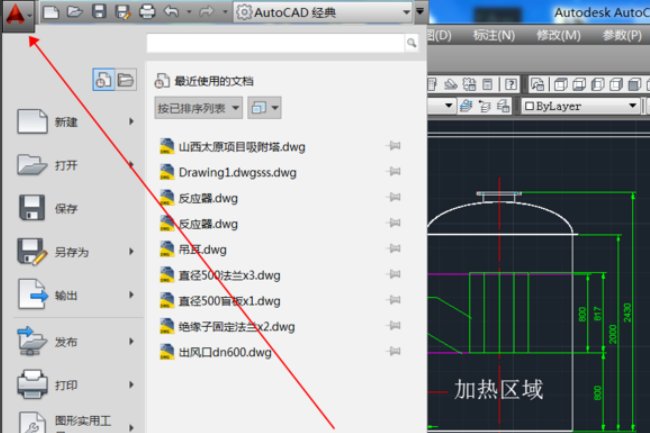Viewport: 650px width, 433px height.
Task: Click the Save As icon in quick access toolbar
Action: 123,12
